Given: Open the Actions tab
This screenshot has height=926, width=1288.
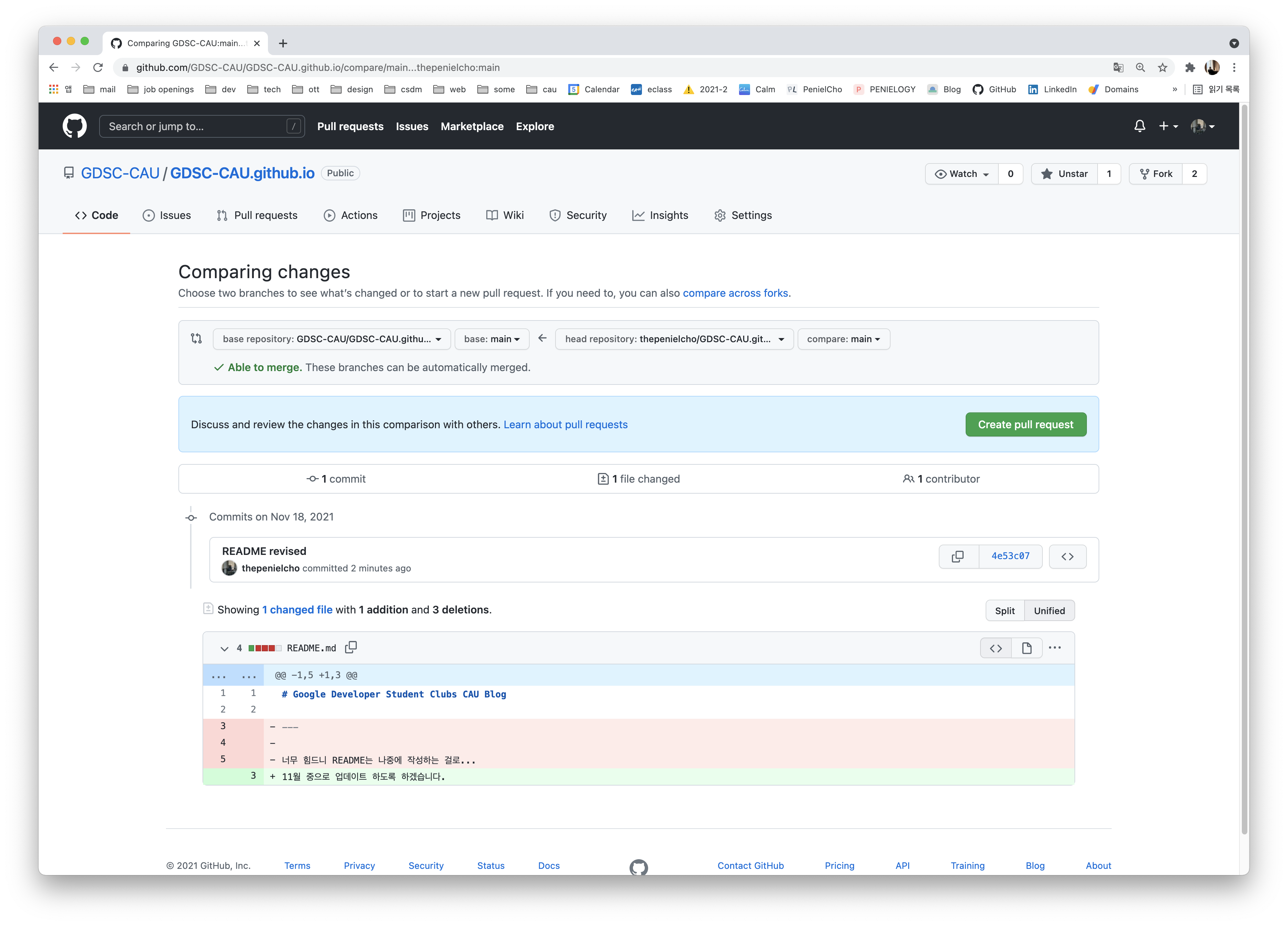Looking at the screenshot, I should (x=350, y=215).
